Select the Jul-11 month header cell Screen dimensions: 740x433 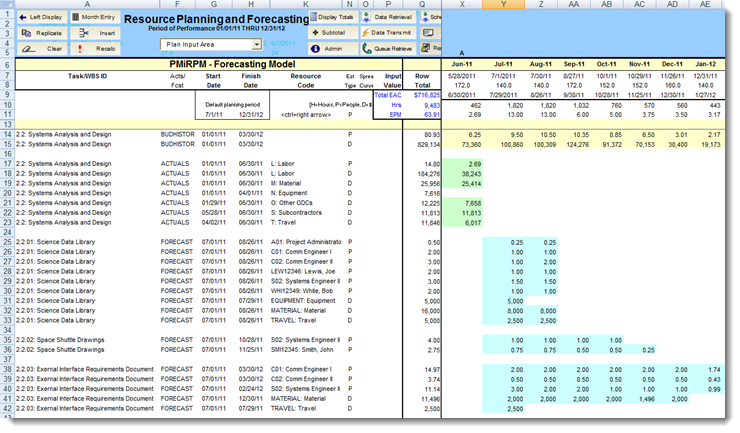(x=503, y=64)
